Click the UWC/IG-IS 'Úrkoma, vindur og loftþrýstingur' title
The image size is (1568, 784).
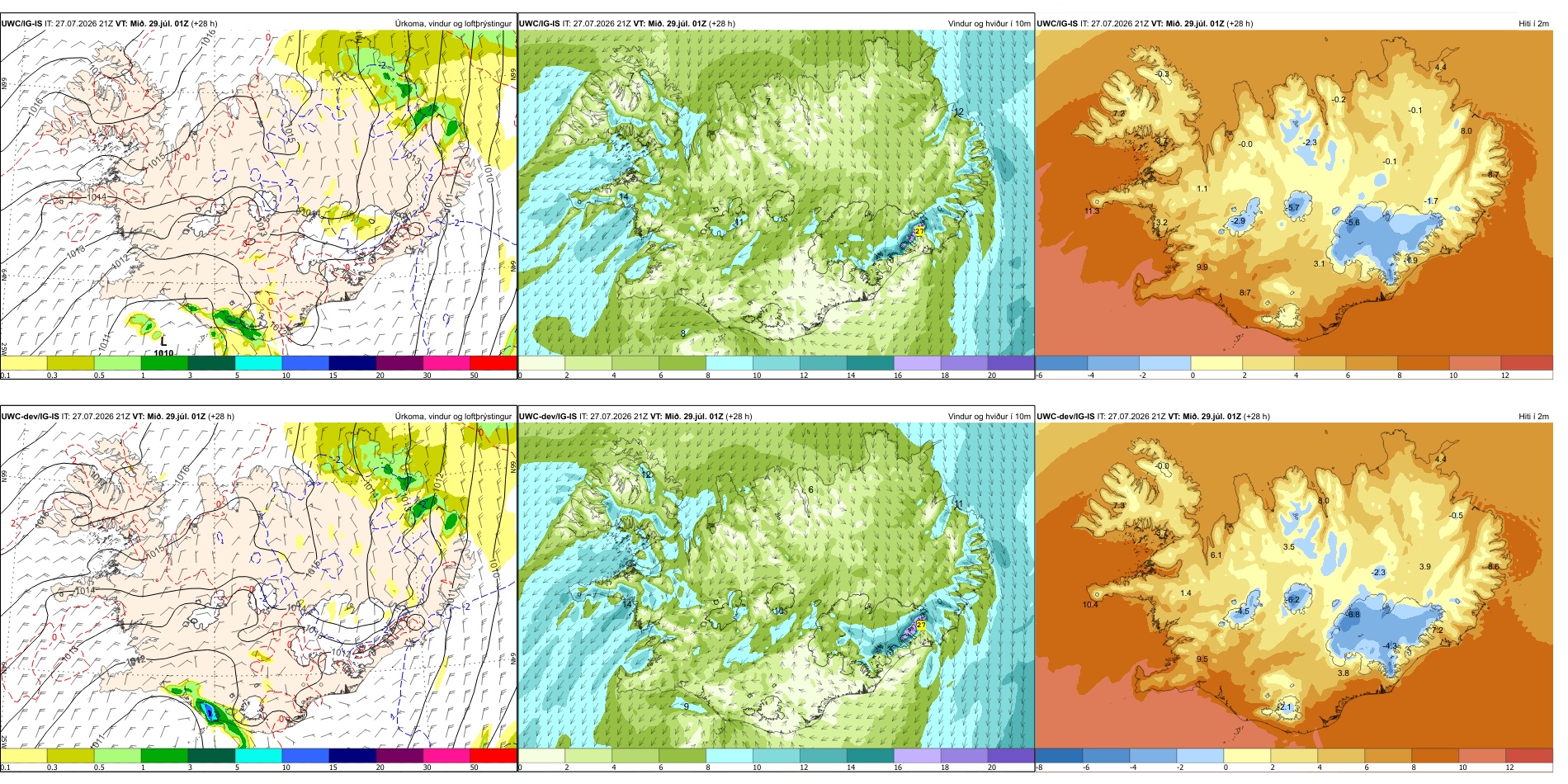[453, 24]
